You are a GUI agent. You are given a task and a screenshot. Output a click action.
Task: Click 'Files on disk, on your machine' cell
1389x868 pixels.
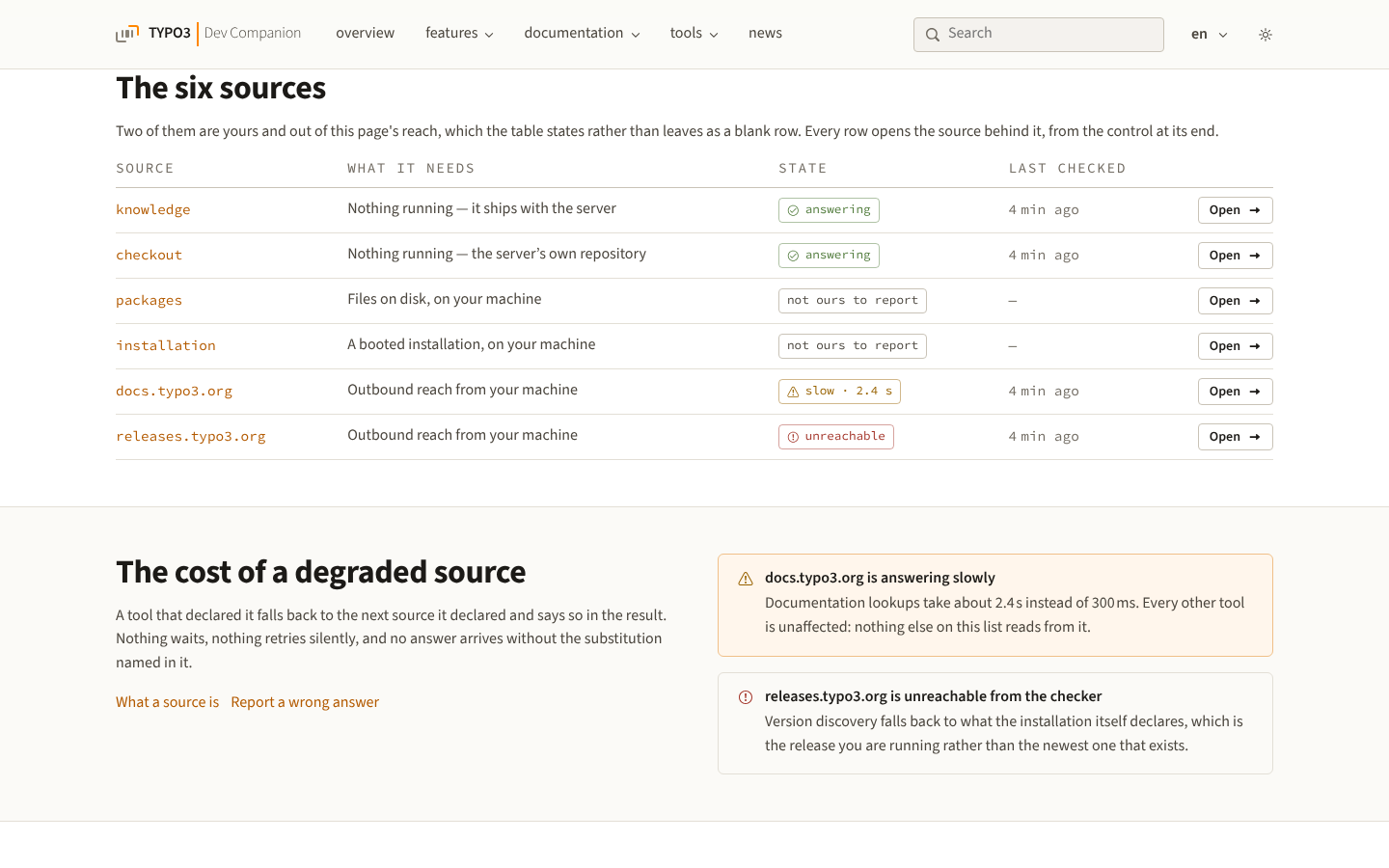(444, 299)
